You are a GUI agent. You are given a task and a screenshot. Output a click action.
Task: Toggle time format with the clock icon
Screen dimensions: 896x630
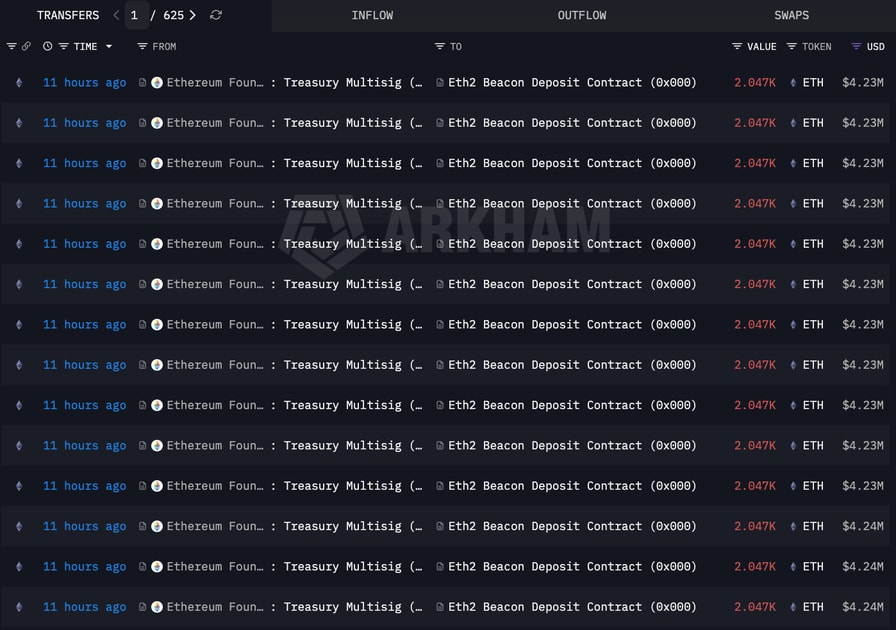47,47
